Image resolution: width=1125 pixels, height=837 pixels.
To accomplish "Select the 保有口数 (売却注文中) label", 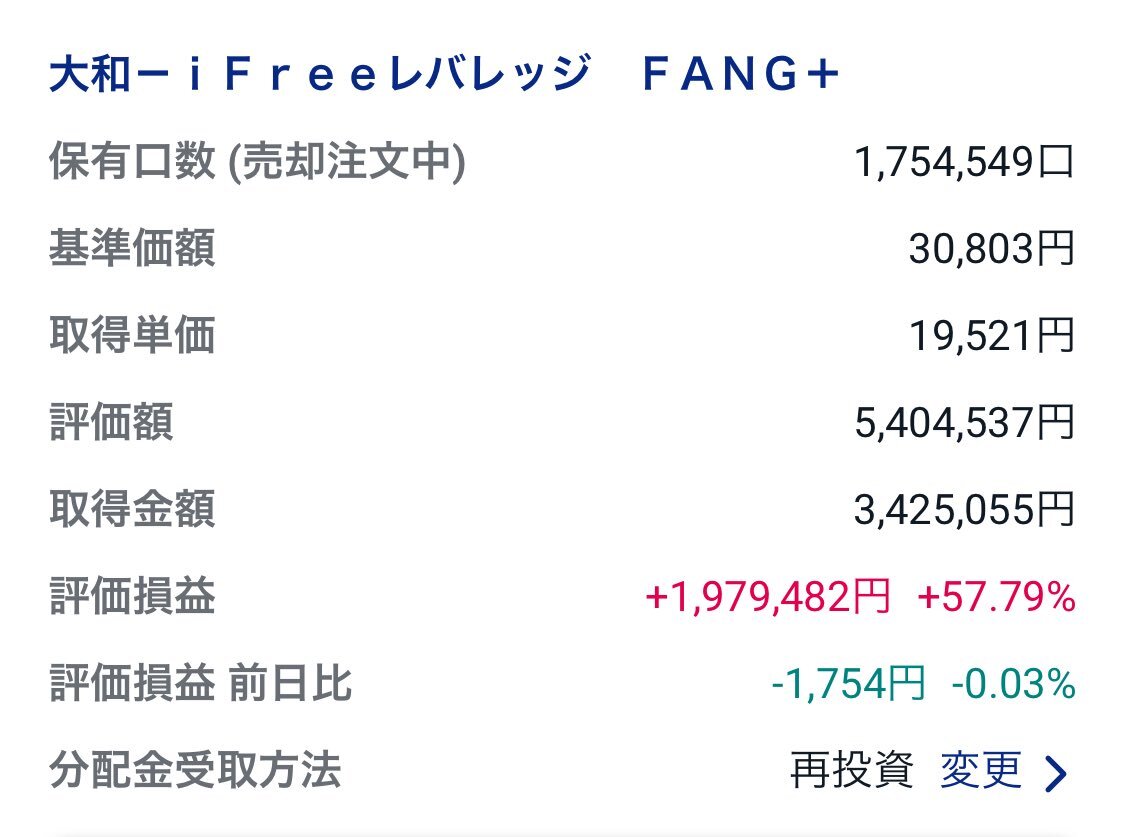I will (257, 161).
